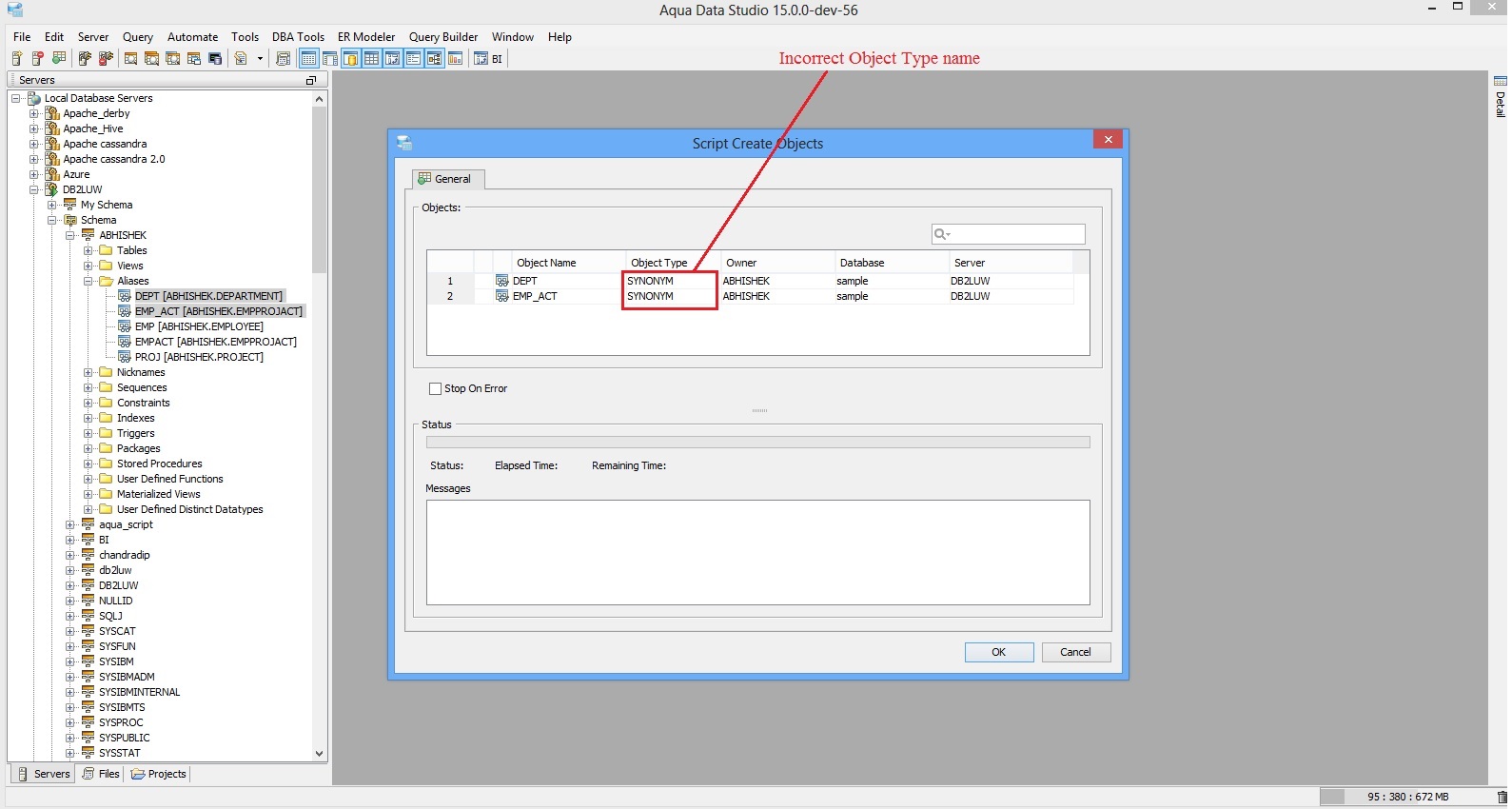Expand the SYSCAT schema node
Image resolution: width=1512 pixels, height=809 pixels.
click(x=70, y=631)
